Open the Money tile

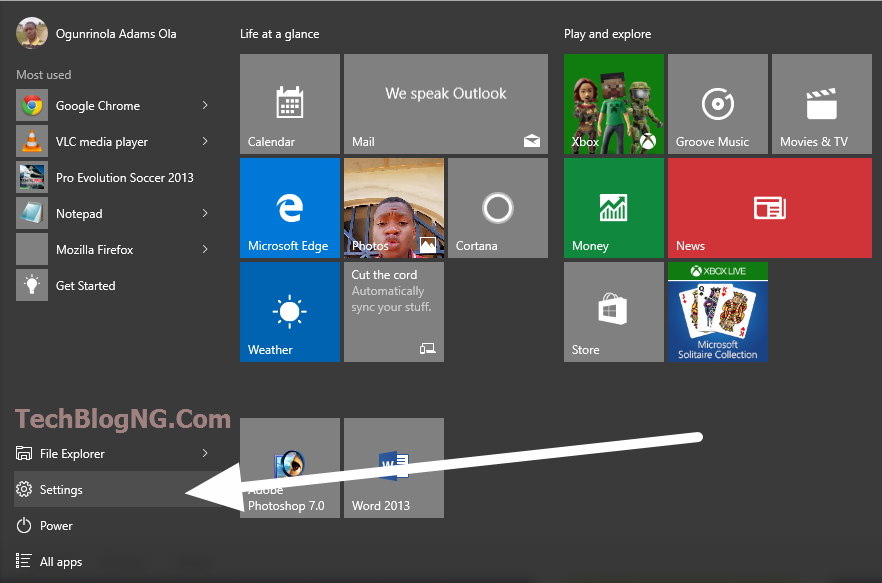click(x=614, y=208)
